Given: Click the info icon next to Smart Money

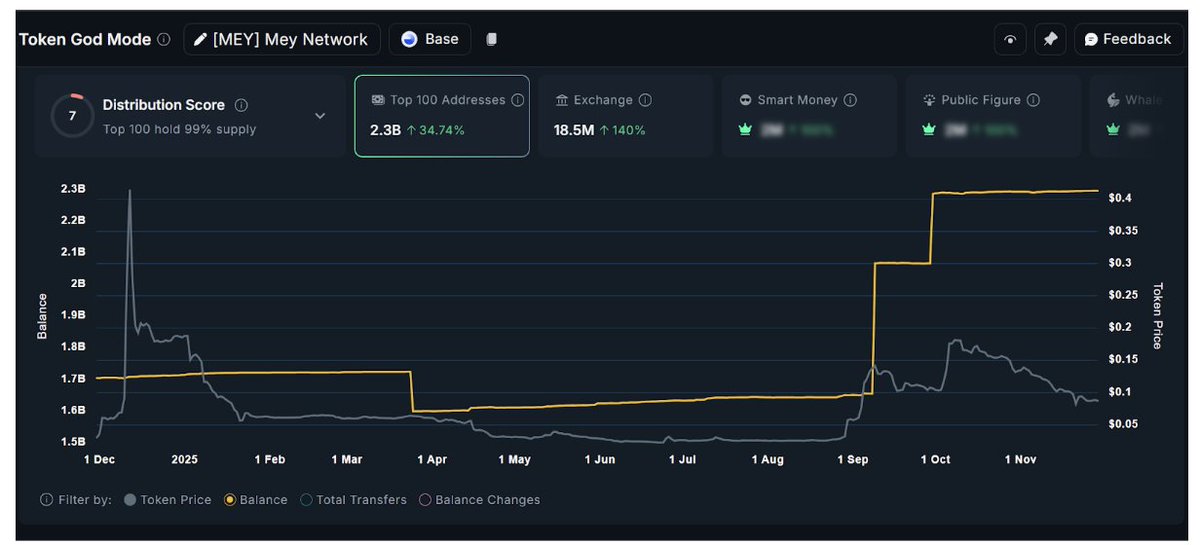Looking at the screenshot, I should coord(849,100).
